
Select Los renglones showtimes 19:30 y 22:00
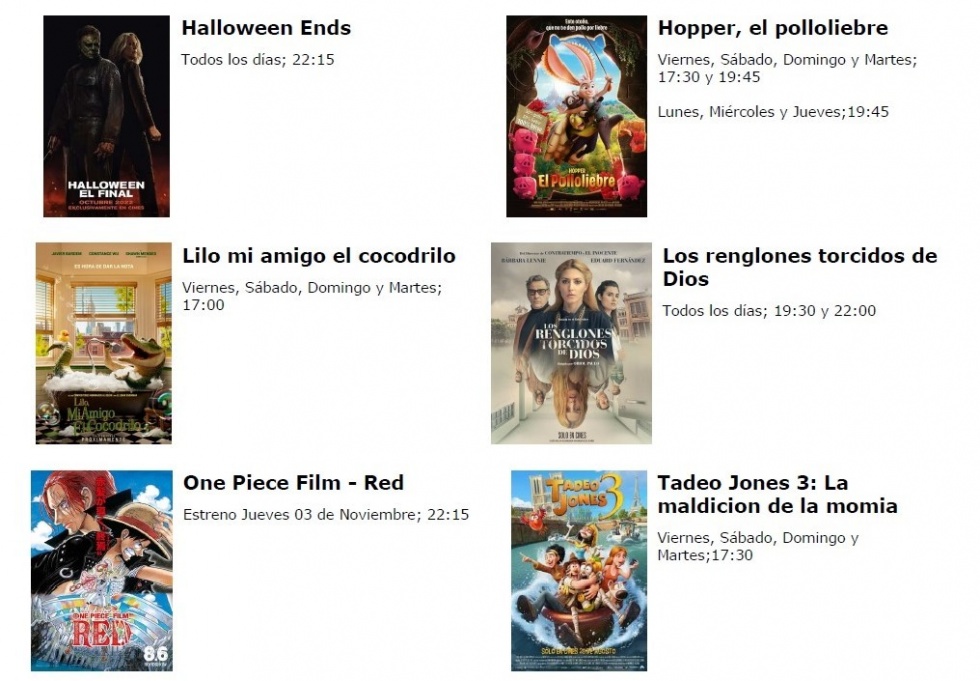pos(769,311)
